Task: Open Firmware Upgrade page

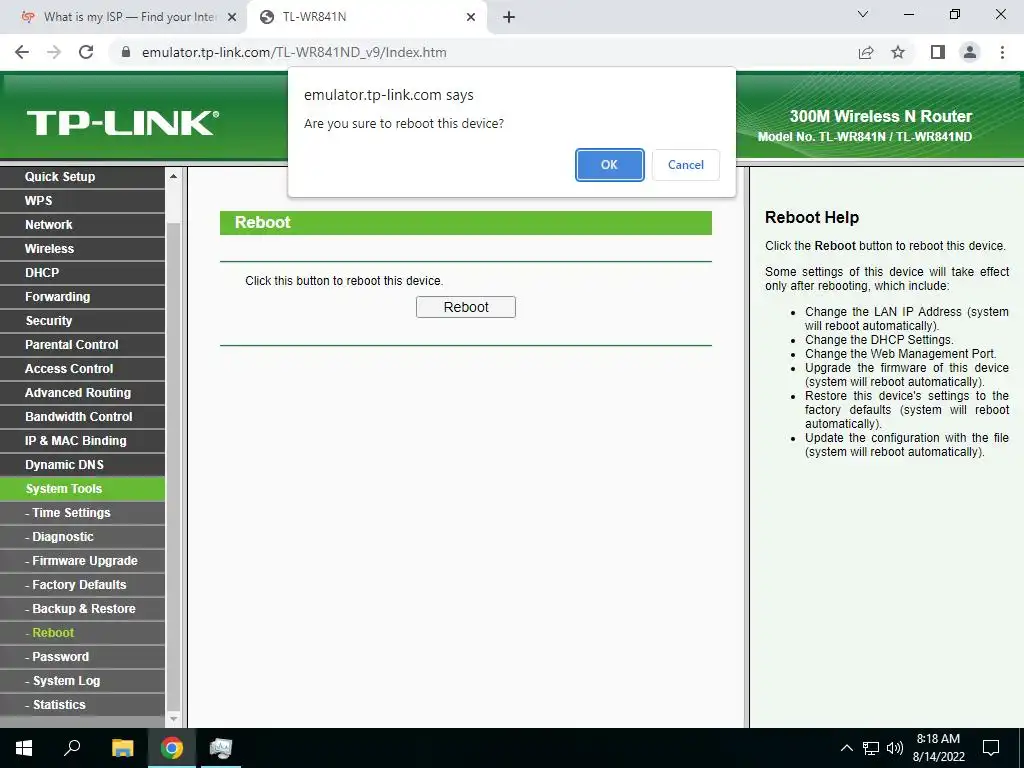Action: click(82, 561)
